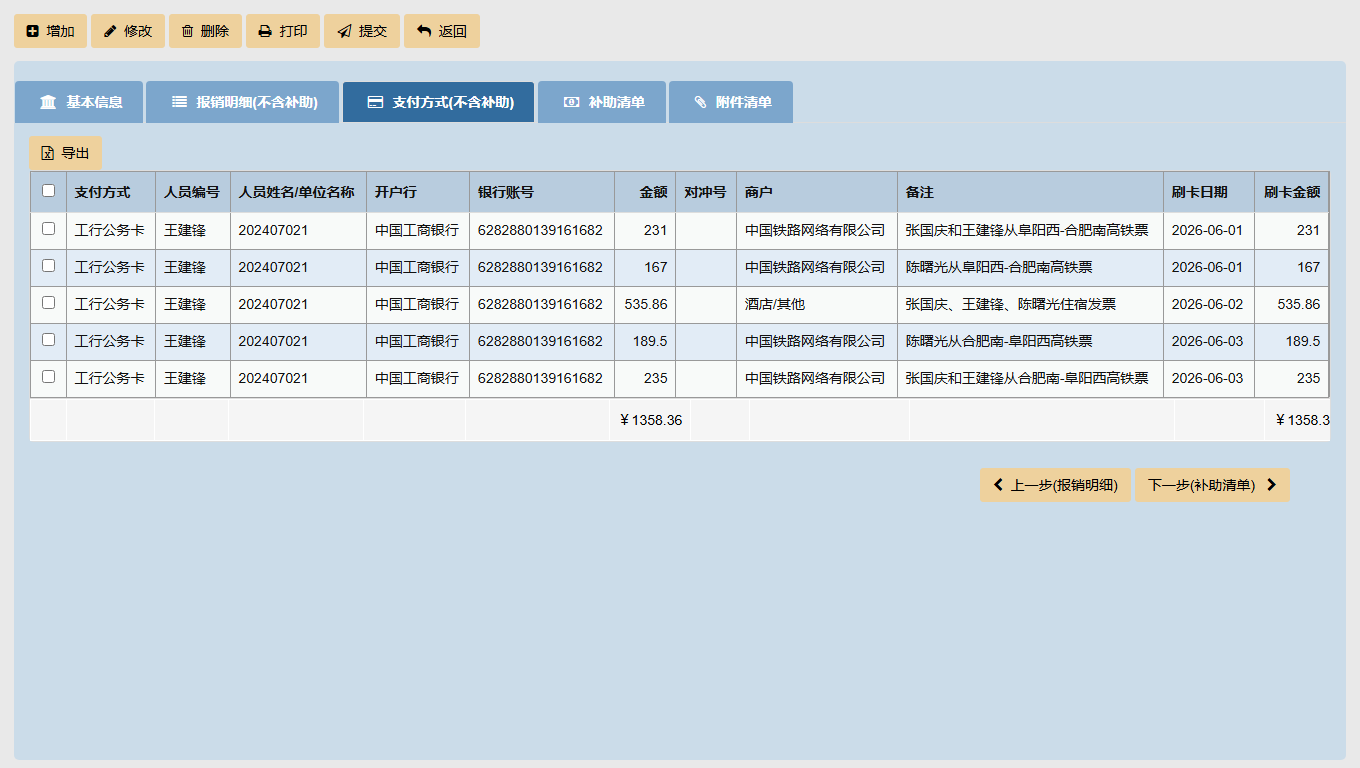Click date cell 2026-06-02
Viewport: 1360px width, 768px height.
click(1207, 304)
